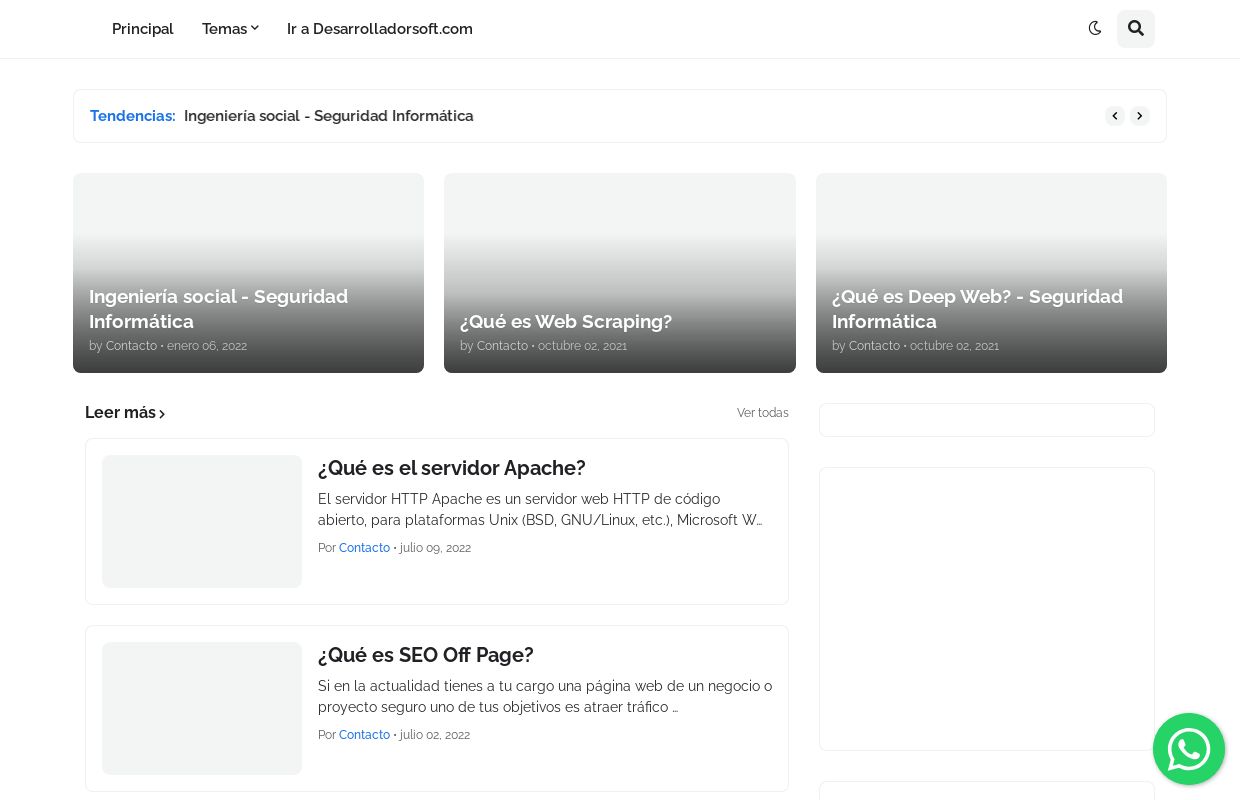Open featured card Ingeniería social - Seguridad Informática
The height and width of the screenshot is (800, 1240).
pyautogui.click(x=218, y=308)
